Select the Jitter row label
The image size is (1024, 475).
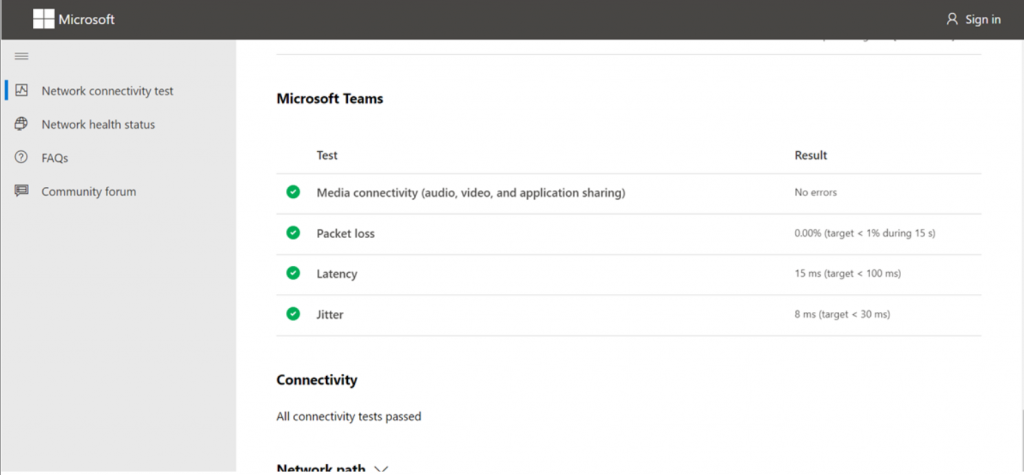tap(330, 314)
